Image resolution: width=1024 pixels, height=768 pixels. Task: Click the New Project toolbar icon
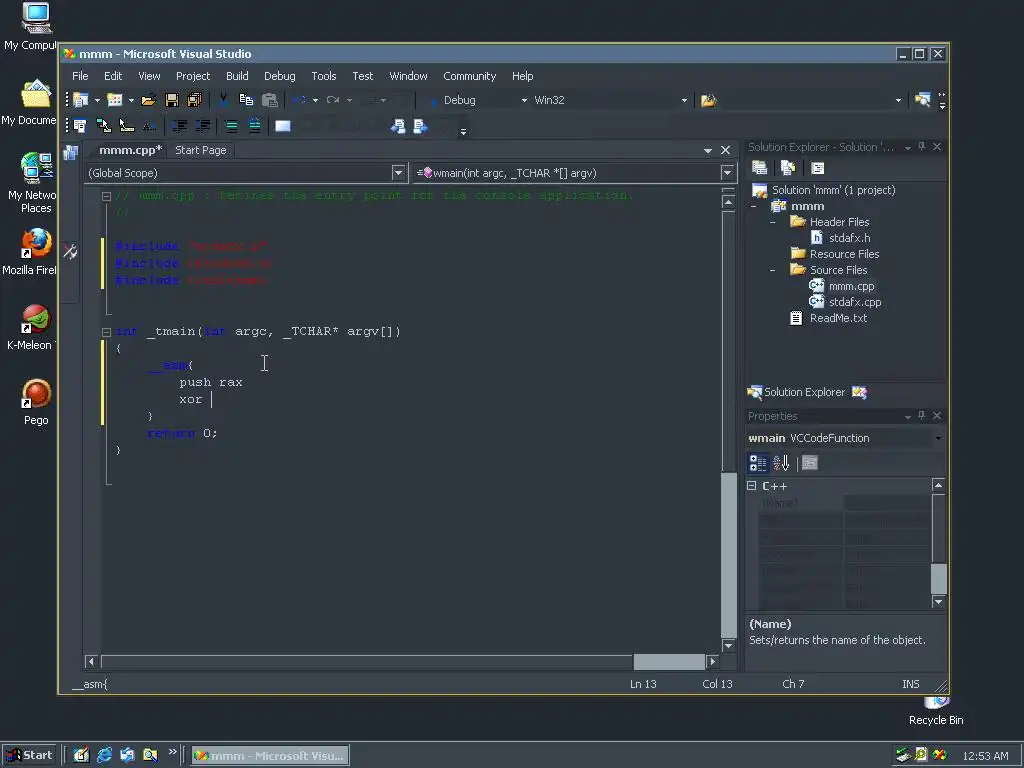click(81, 100)
